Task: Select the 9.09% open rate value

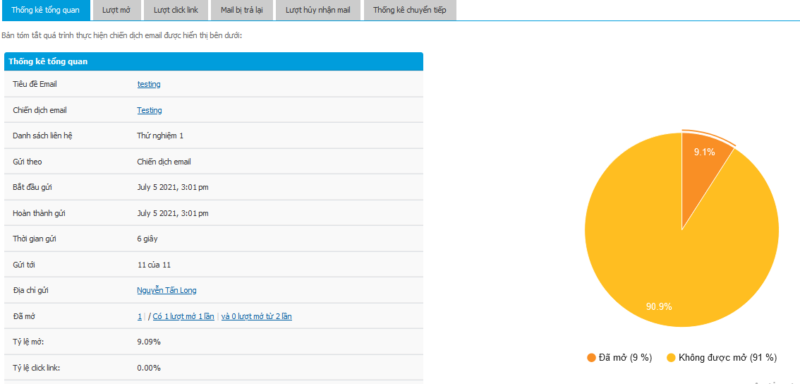Action: pyautogui.click(x=148, y=342)
